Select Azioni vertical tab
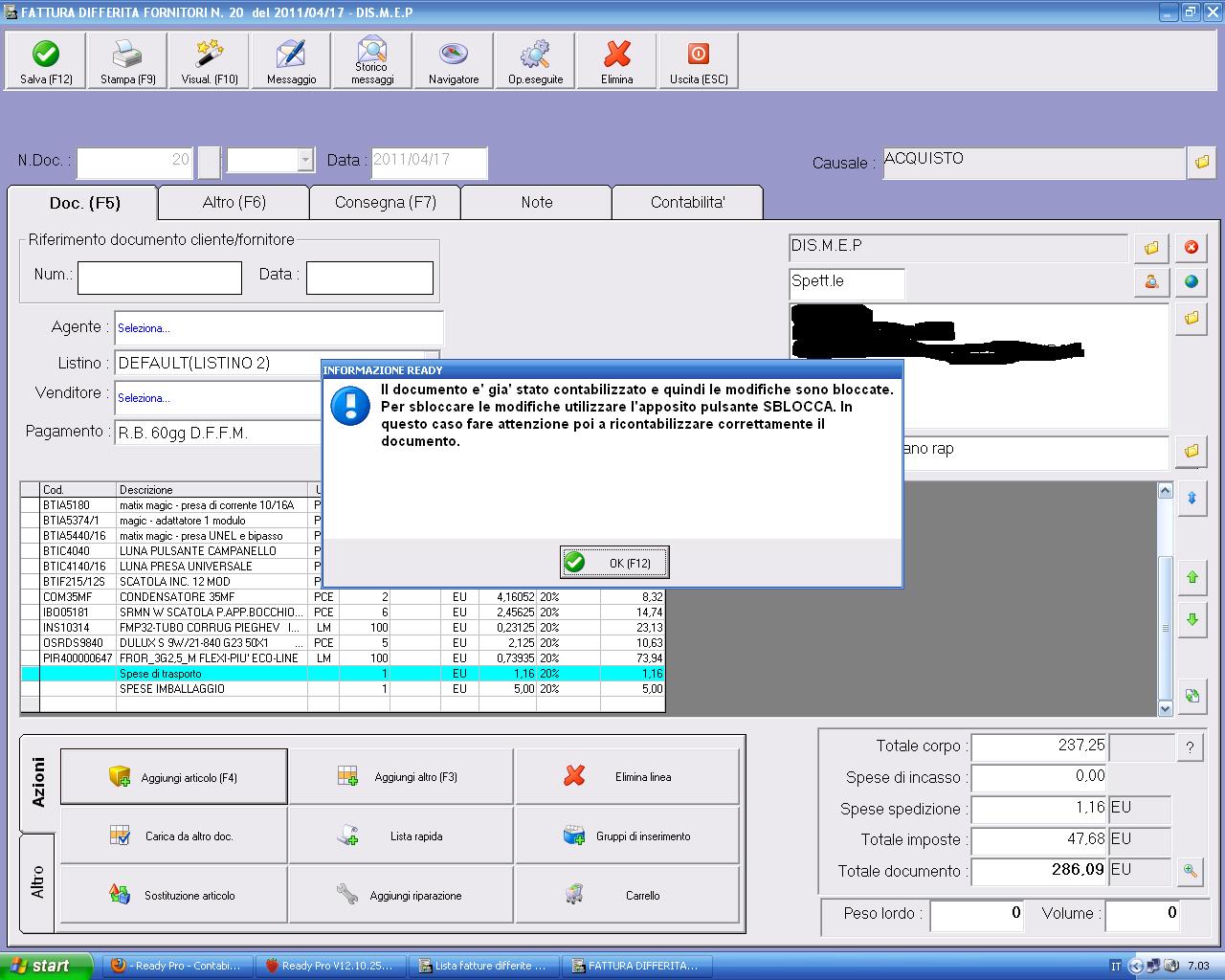The width and height of the screenshot is (1225, 980). click(38, 783)
